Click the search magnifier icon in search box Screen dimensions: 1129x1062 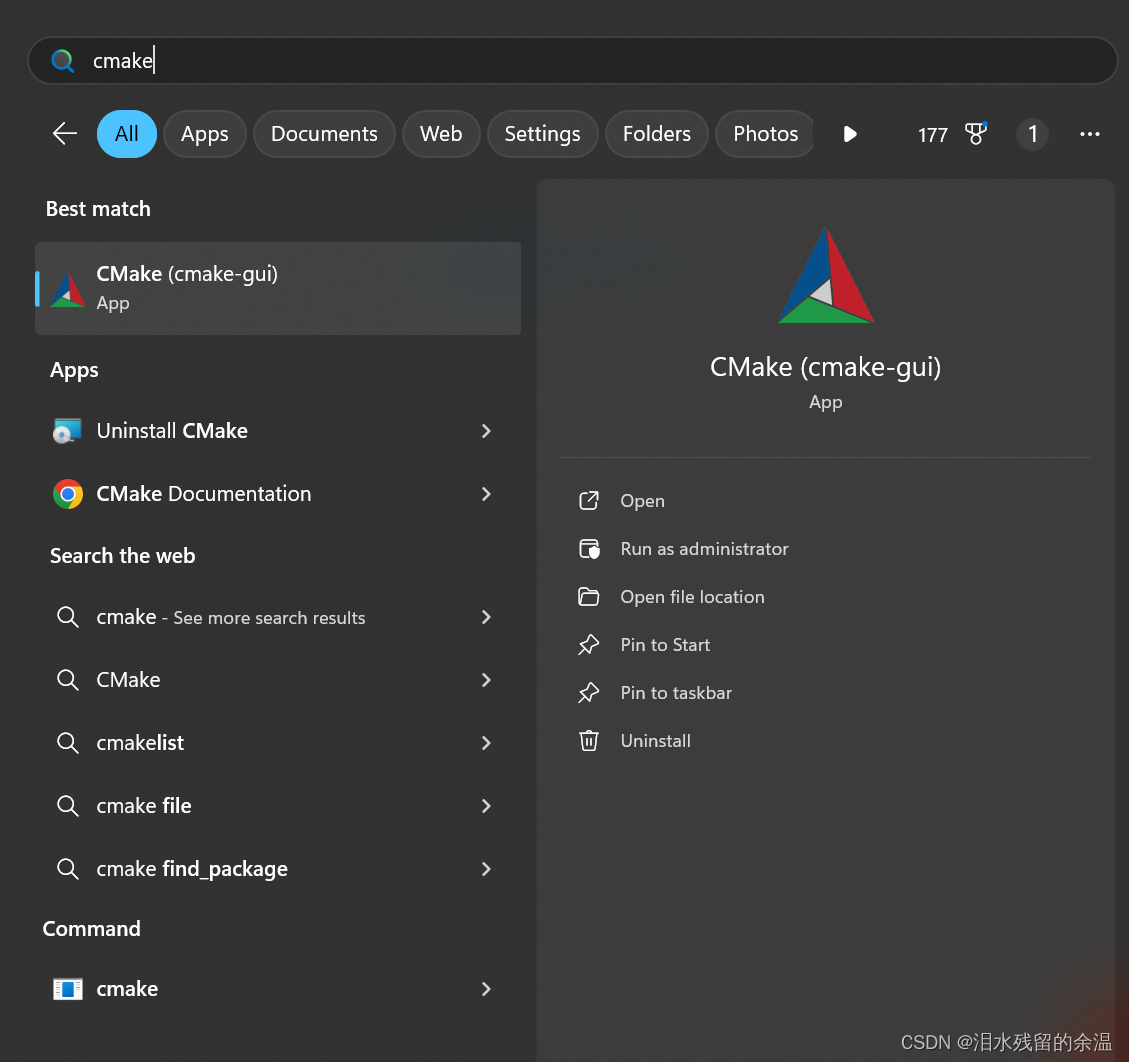coord(63,60)
